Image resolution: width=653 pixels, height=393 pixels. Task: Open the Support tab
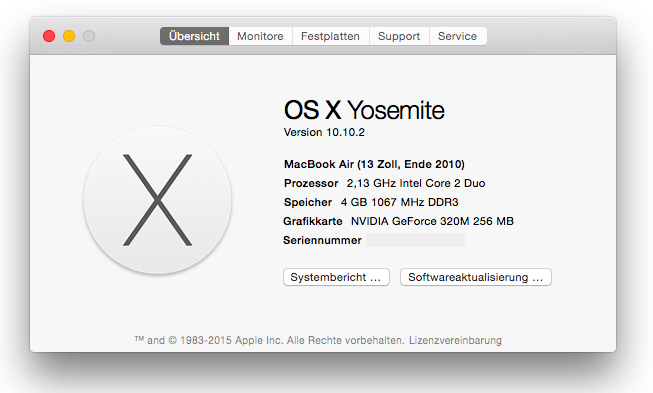399,36
